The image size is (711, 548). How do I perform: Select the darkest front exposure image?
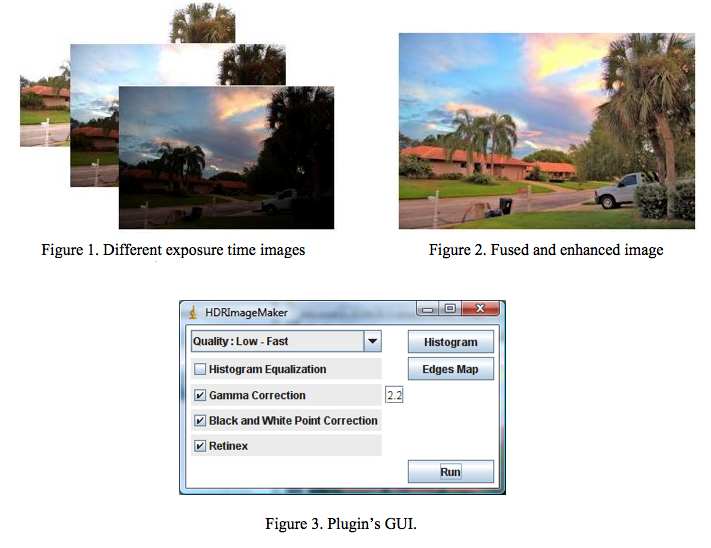(x=226, y=158)
